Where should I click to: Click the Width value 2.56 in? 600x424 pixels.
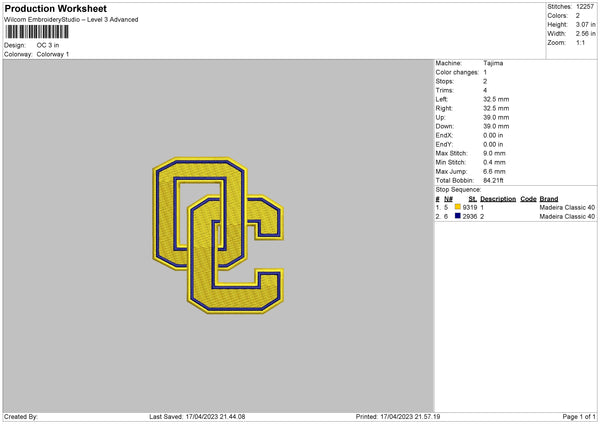[585, 34]
